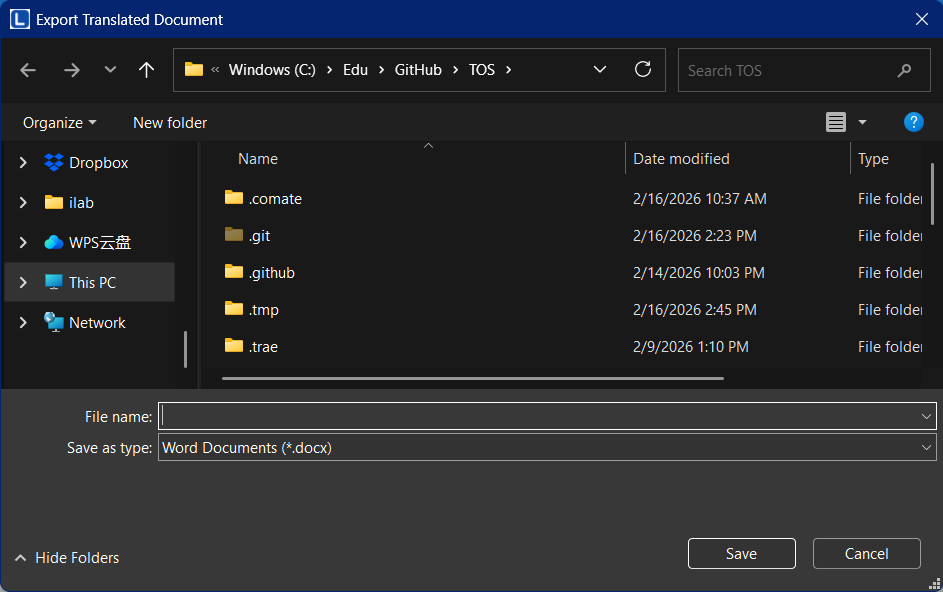Open the Save as type combo box

tap(547, 448)
